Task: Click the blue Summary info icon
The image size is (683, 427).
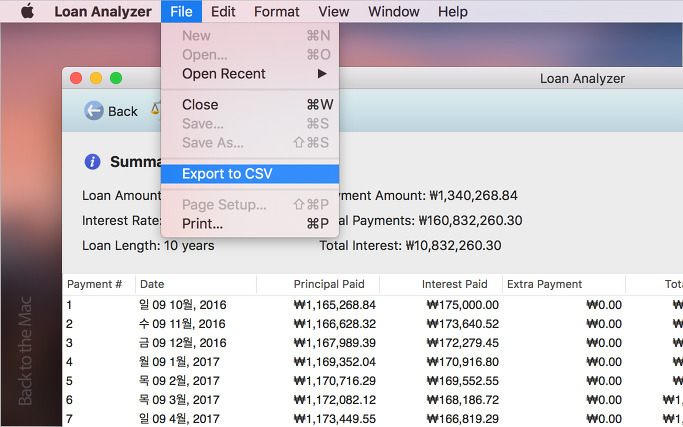Action: click(x=92, y=162)
